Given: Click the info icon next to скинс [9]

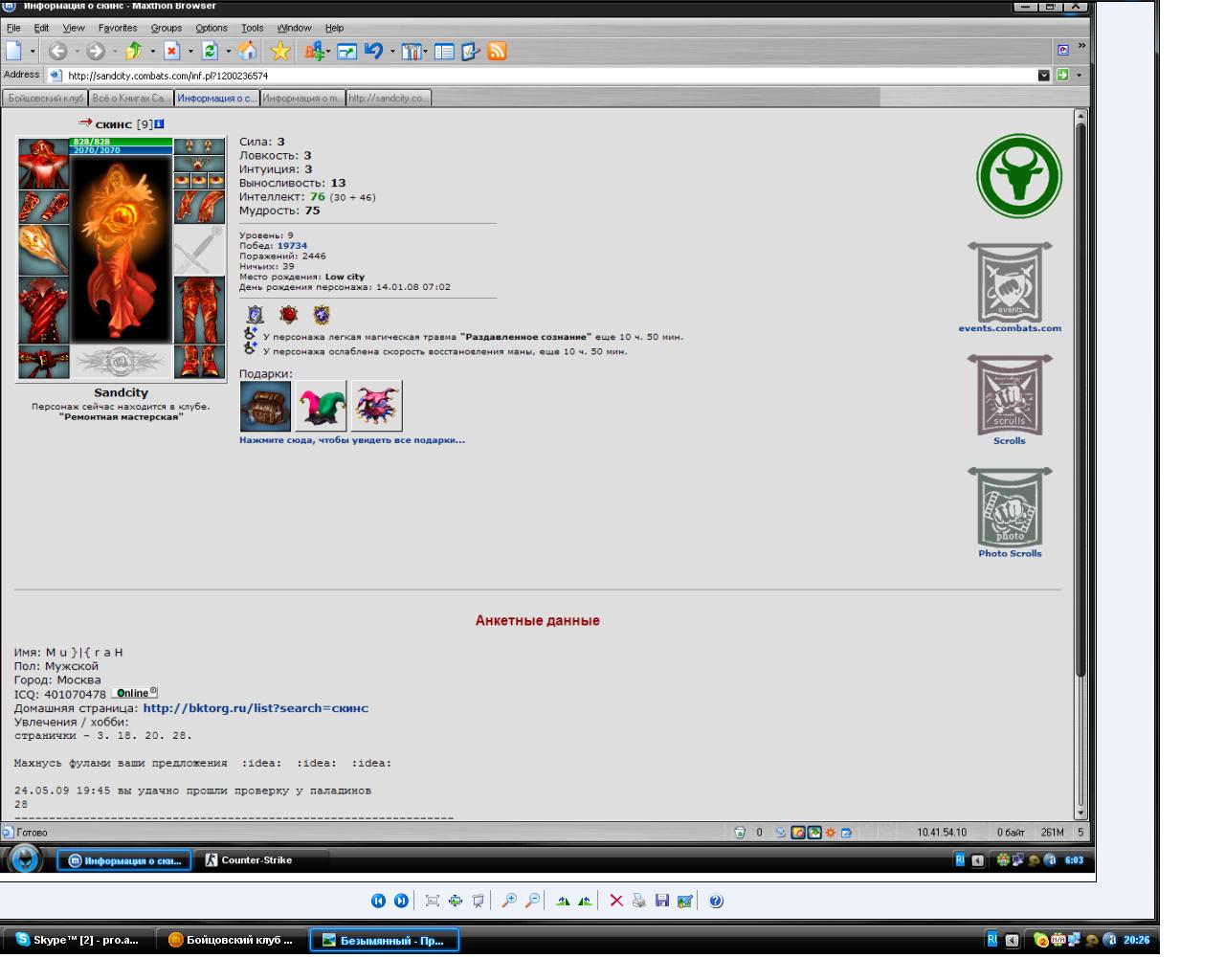Looking at the screenshot, I should [159, 123].
